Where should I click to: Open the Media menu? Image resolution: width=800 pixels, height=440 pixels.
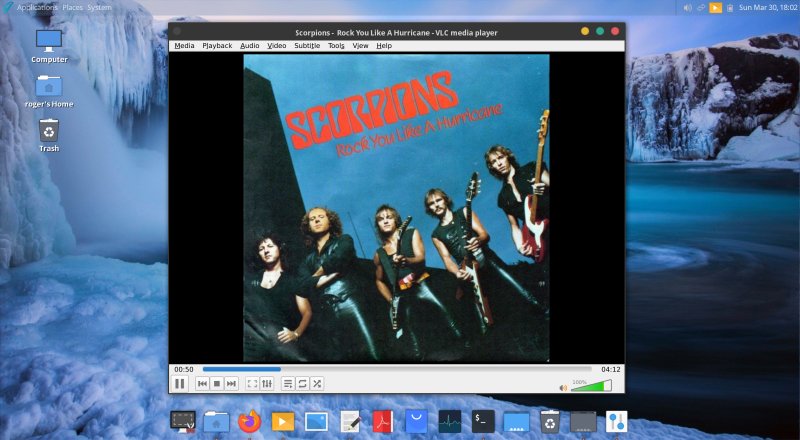(184, 45)
